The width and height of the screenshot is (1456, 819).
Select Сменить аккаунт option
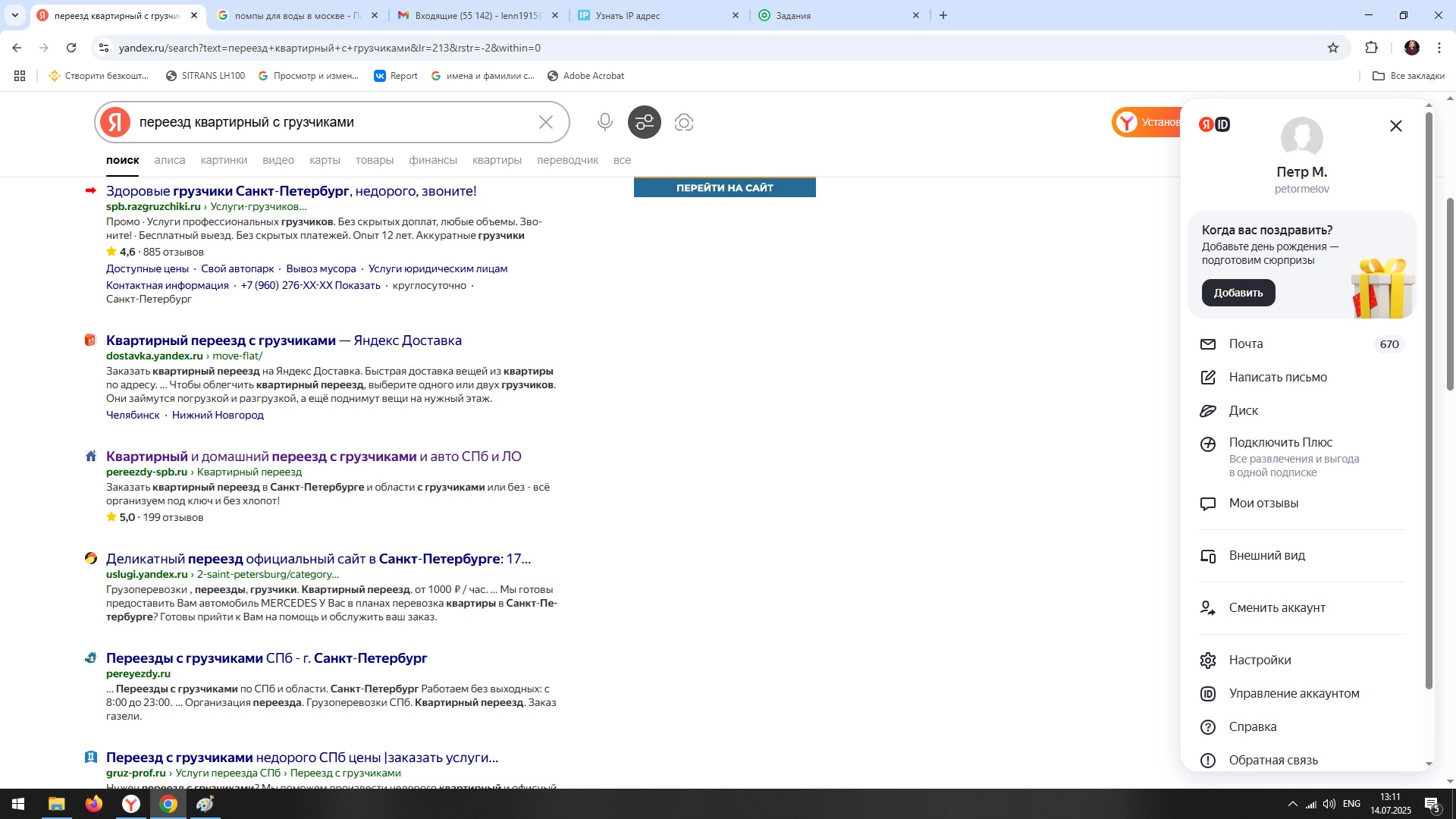pyautogui.click(x=1302, y=608)
